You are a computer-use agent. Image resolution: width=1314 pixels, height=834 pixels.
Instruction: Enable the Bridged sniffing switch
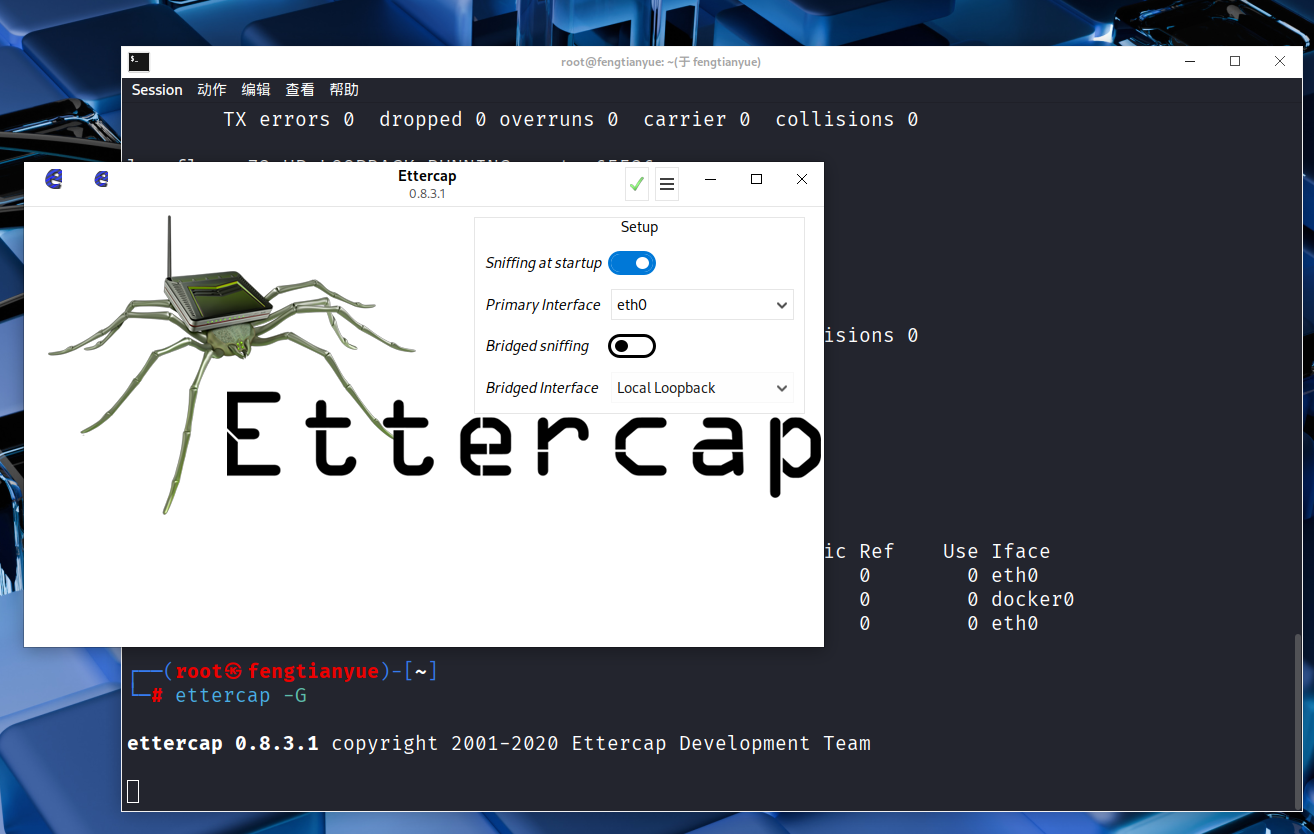pyautogui.click(x=632, y=346)
